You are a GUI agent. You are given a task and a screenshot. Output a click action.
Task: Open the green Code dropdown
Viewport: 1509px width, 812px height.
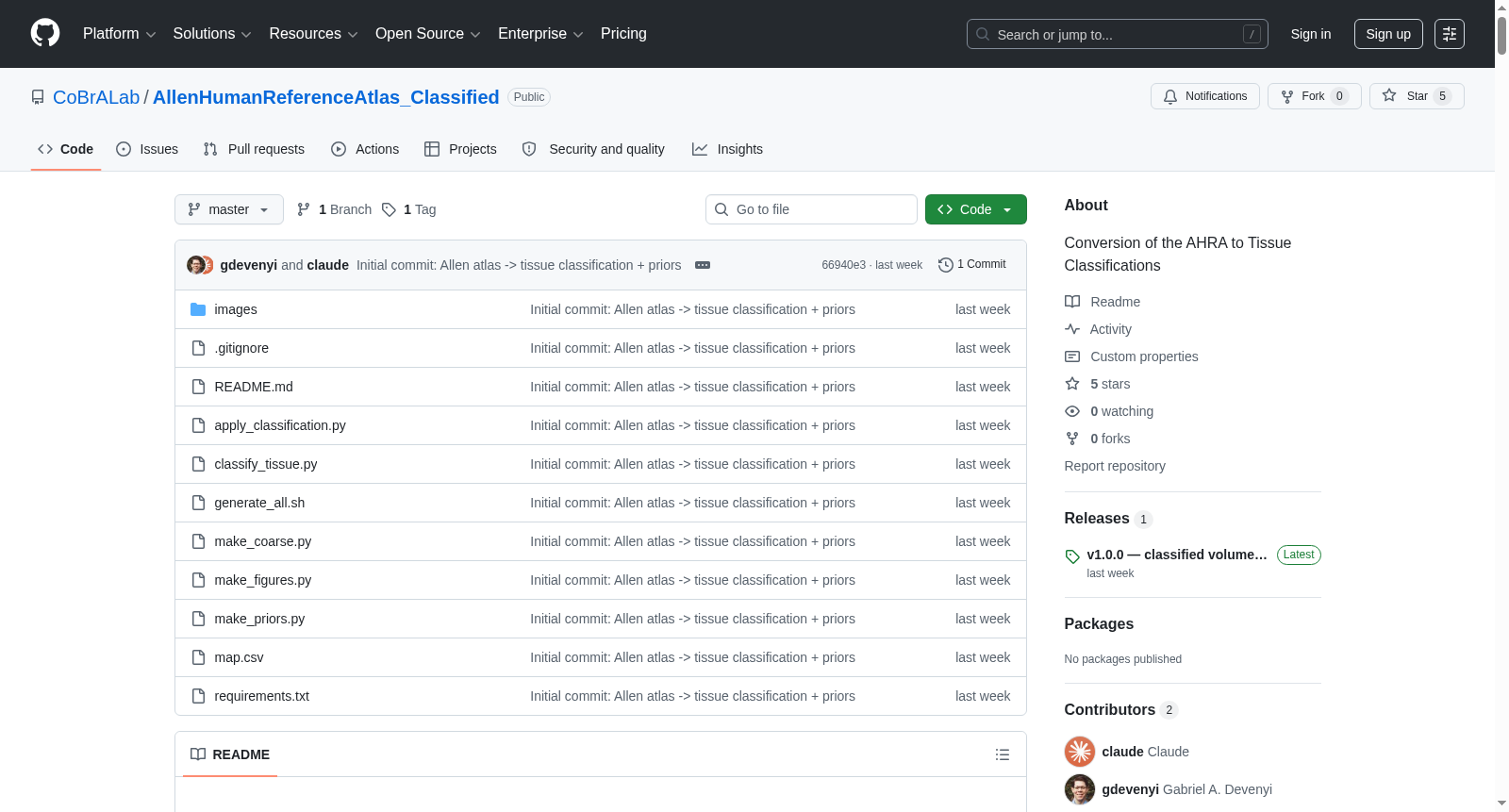[976, 209]
